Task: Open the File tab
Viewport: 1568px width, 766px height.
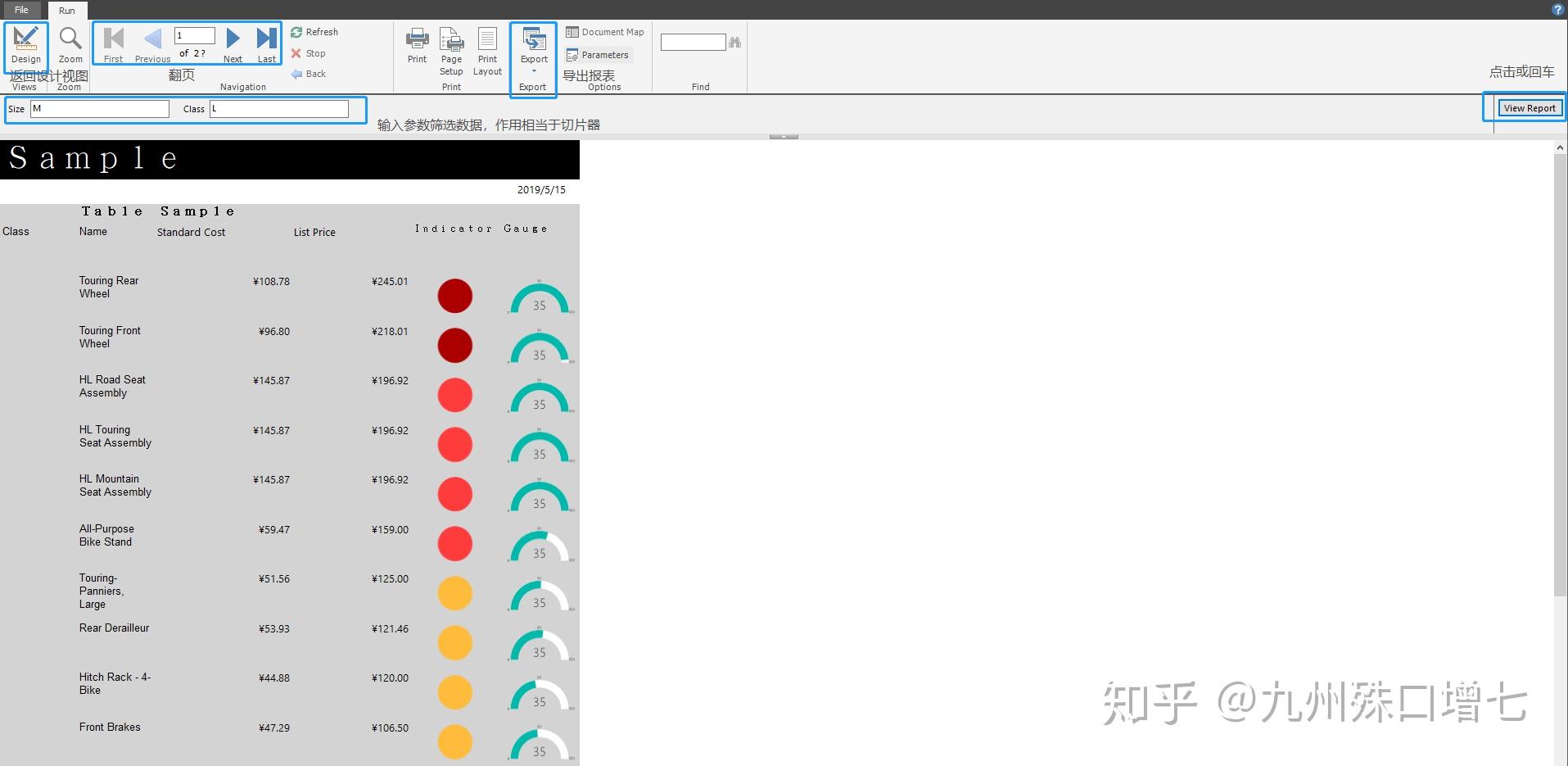Action: (21, 9)
